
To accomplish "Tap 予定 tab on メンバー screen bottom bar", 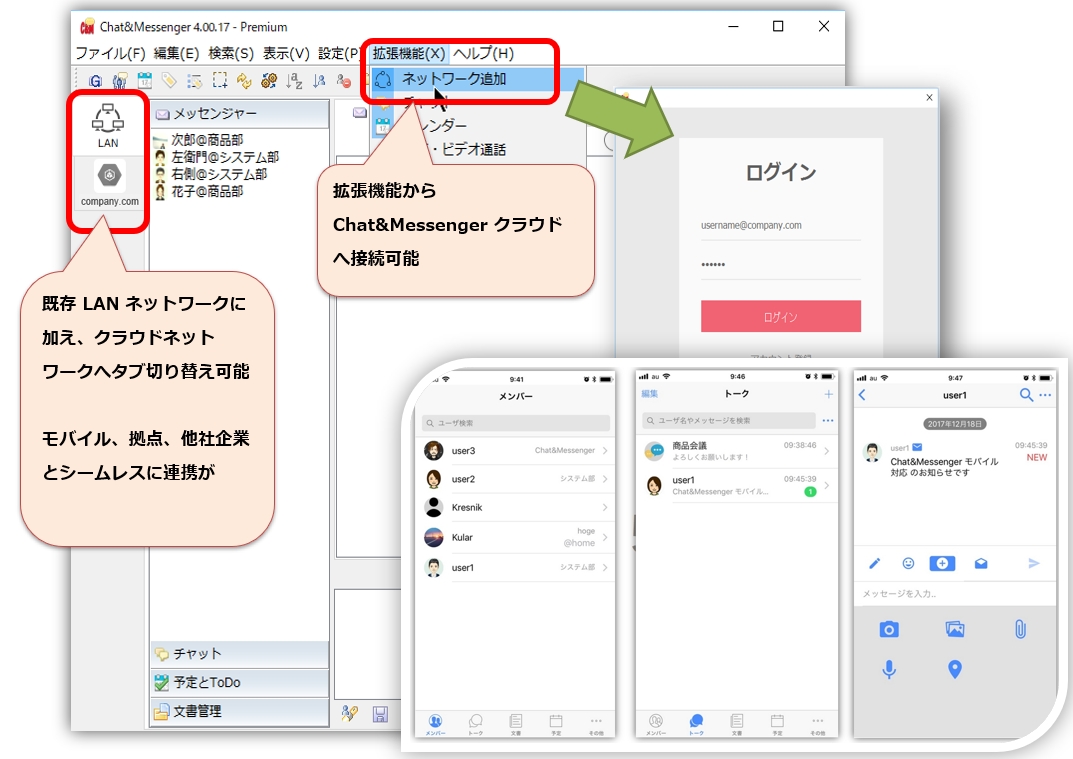I will click(x=556, y=724).
